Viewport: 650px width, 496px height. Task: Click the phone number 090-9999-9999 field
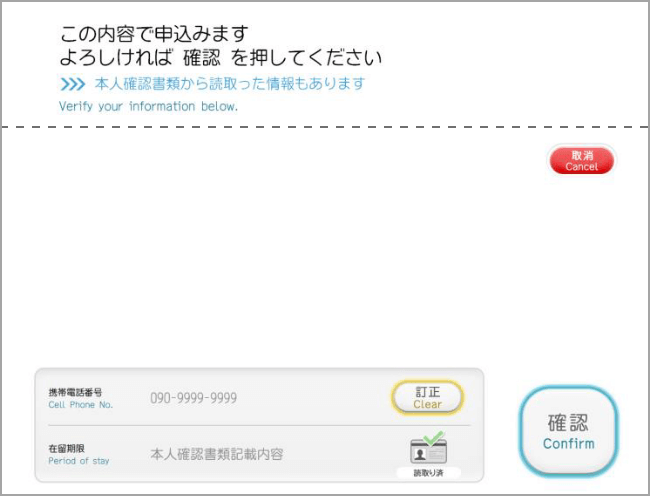coord(194,398)
